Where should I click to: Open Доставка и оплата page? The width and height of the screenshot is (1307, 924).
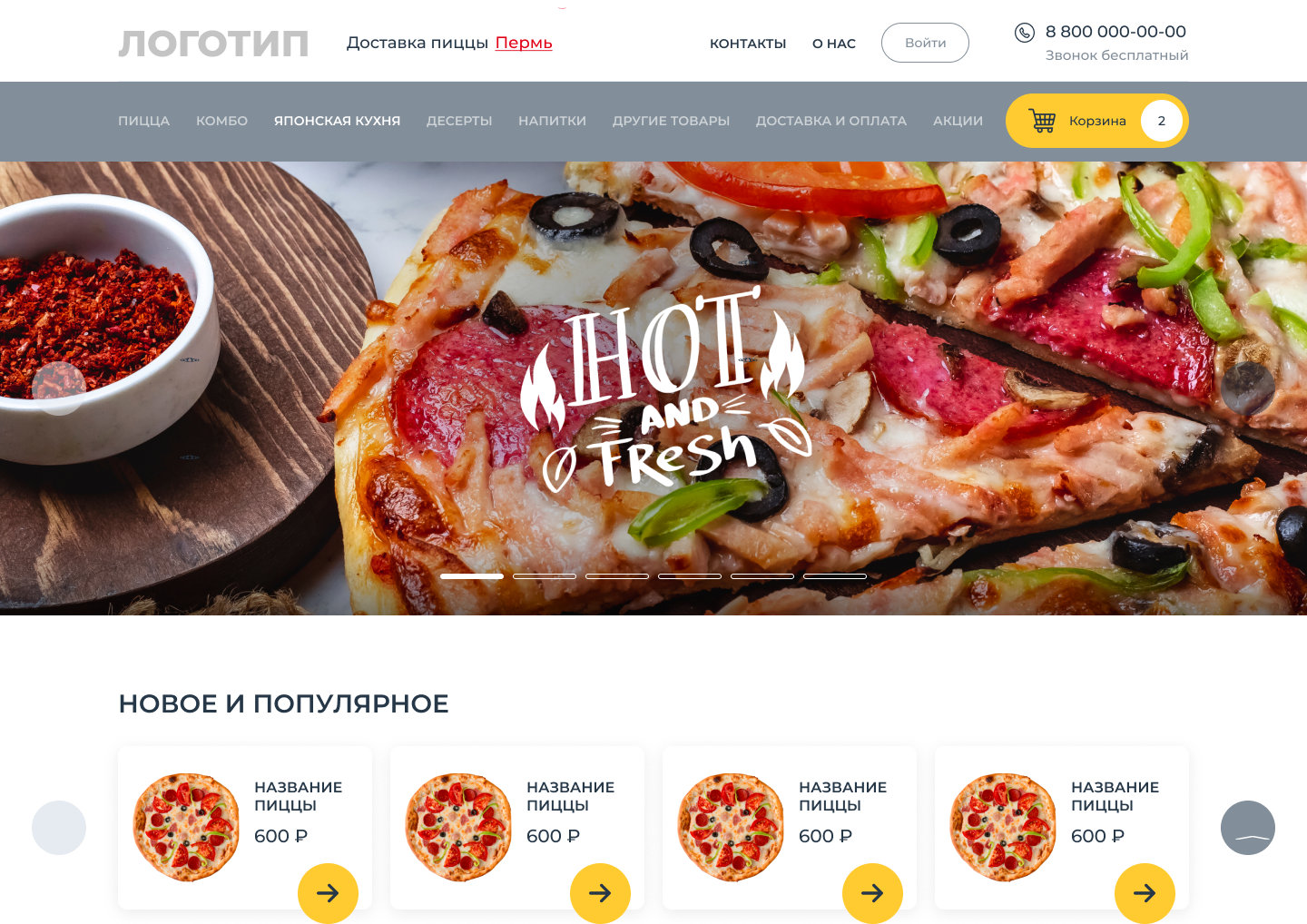click(x=831, y=121)
